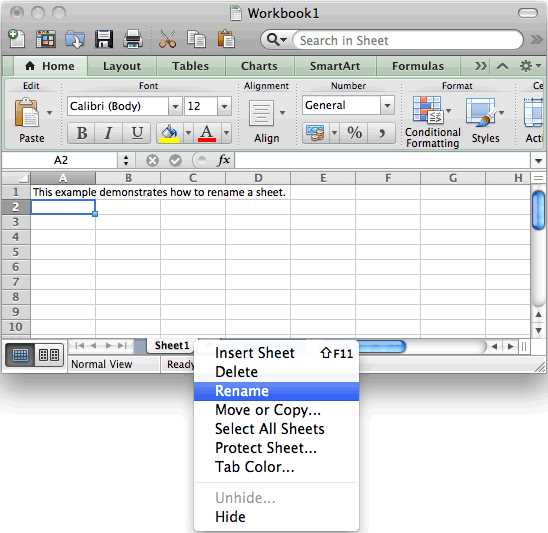Open the template gallery icon in toolbar
Viewport: 548px width, 533px height.
click(x=46, y=39)
